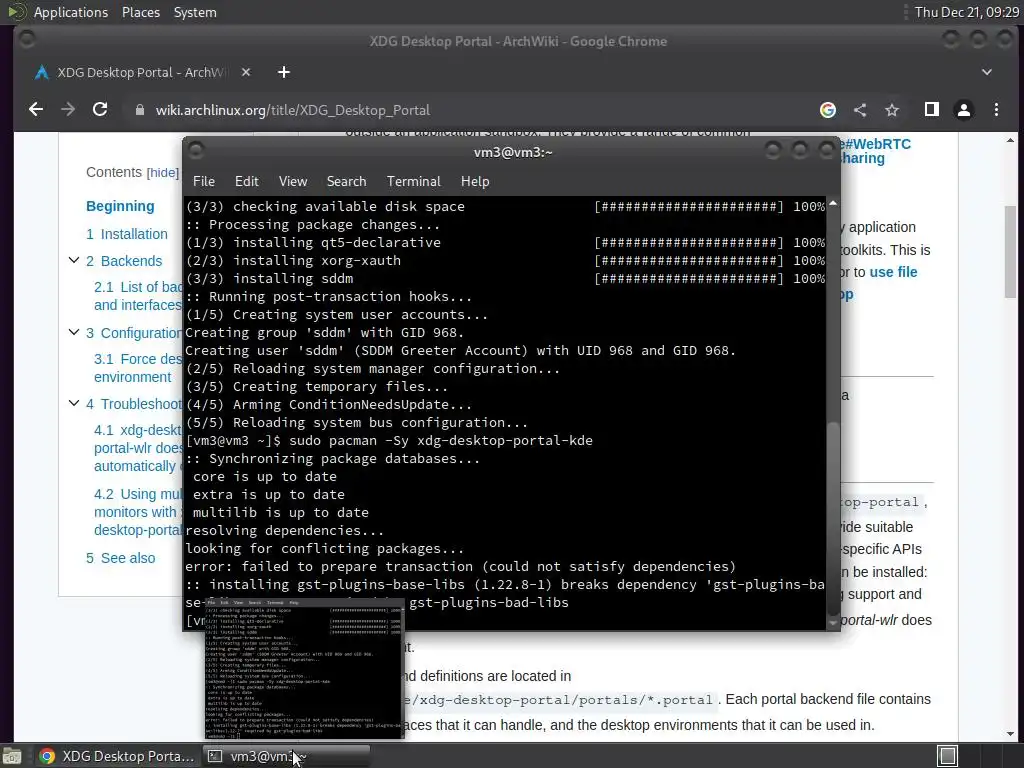The image size is (1024, 768).
Task: Open Google icon in Chrome address bar
Action: [827, 110]
